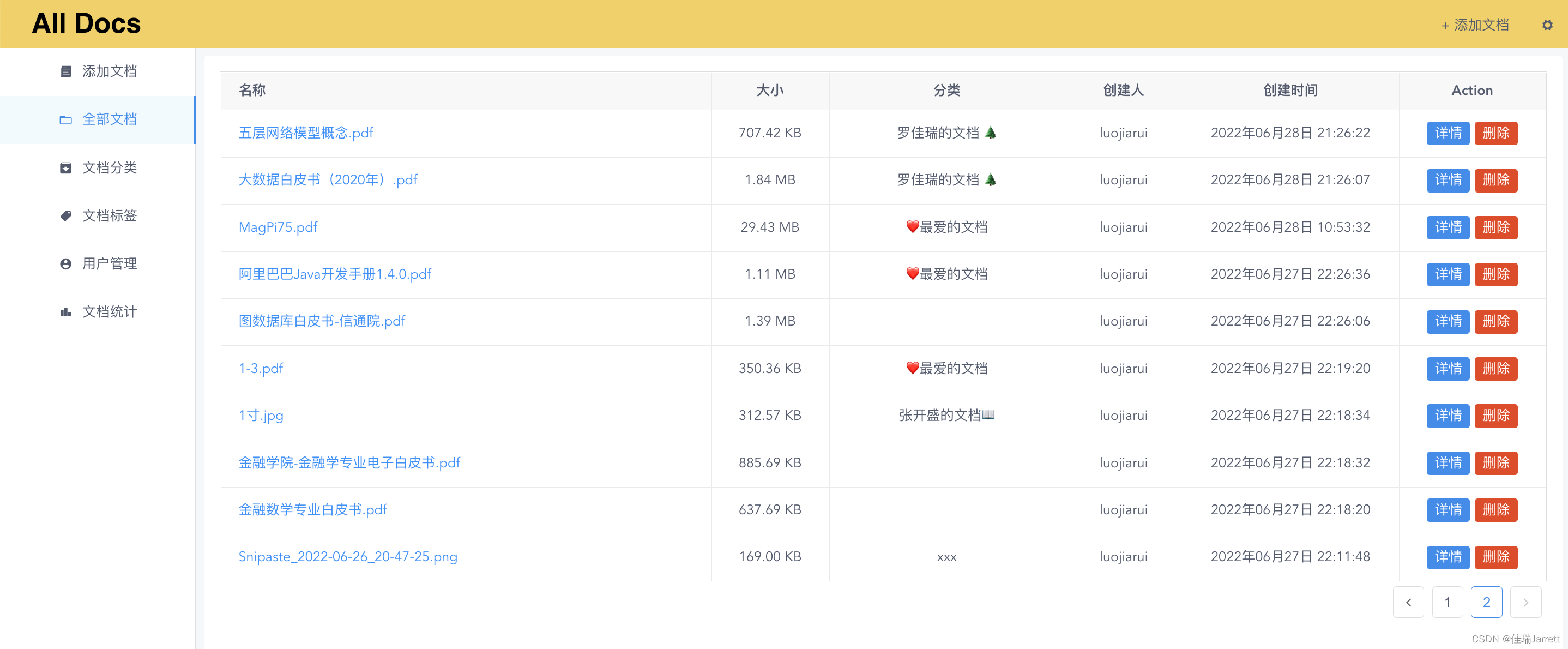View 详情 for 1-3.pdf
Image resolution: width=1568 pixels, height=649 pixels.
(x=1448, y=368)
